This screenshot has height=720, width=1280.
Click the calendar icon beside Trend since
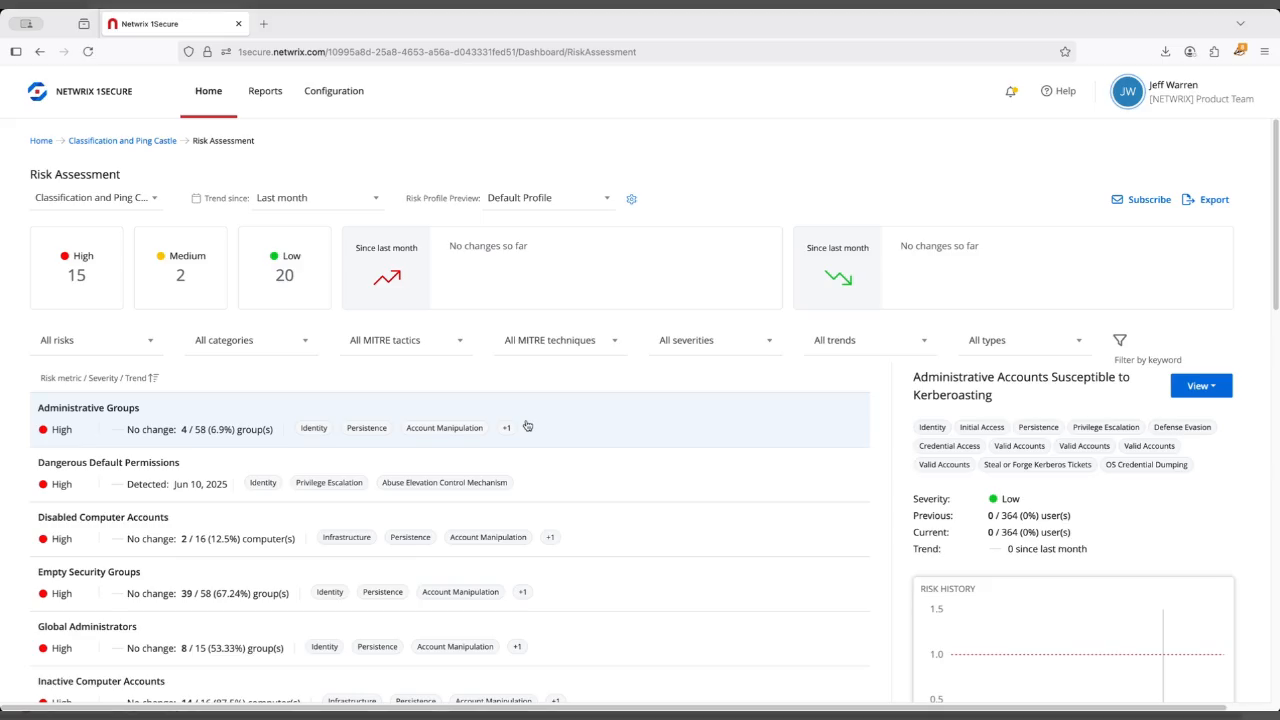click(196, 198)
